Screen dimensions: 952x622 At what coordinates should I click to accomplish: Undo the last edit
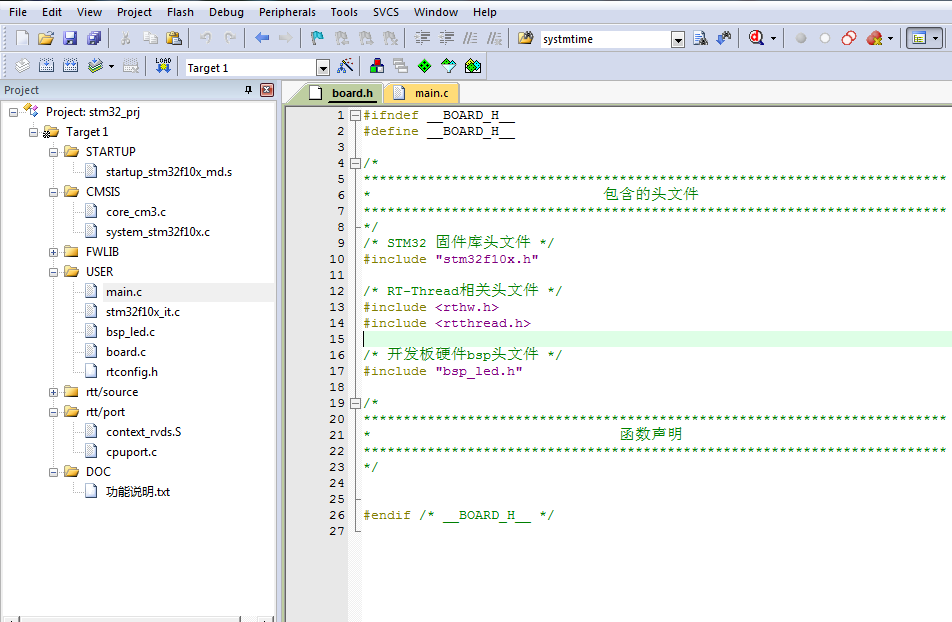click(206, 37)
